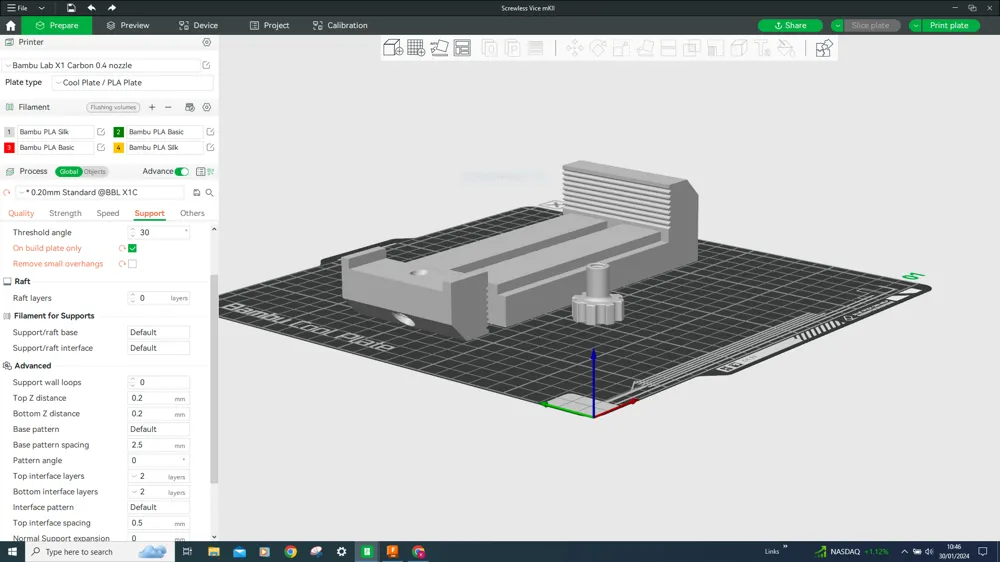Click the red filament 3 color swatch
Viewport: 1000px width, 562px height.
9,148
